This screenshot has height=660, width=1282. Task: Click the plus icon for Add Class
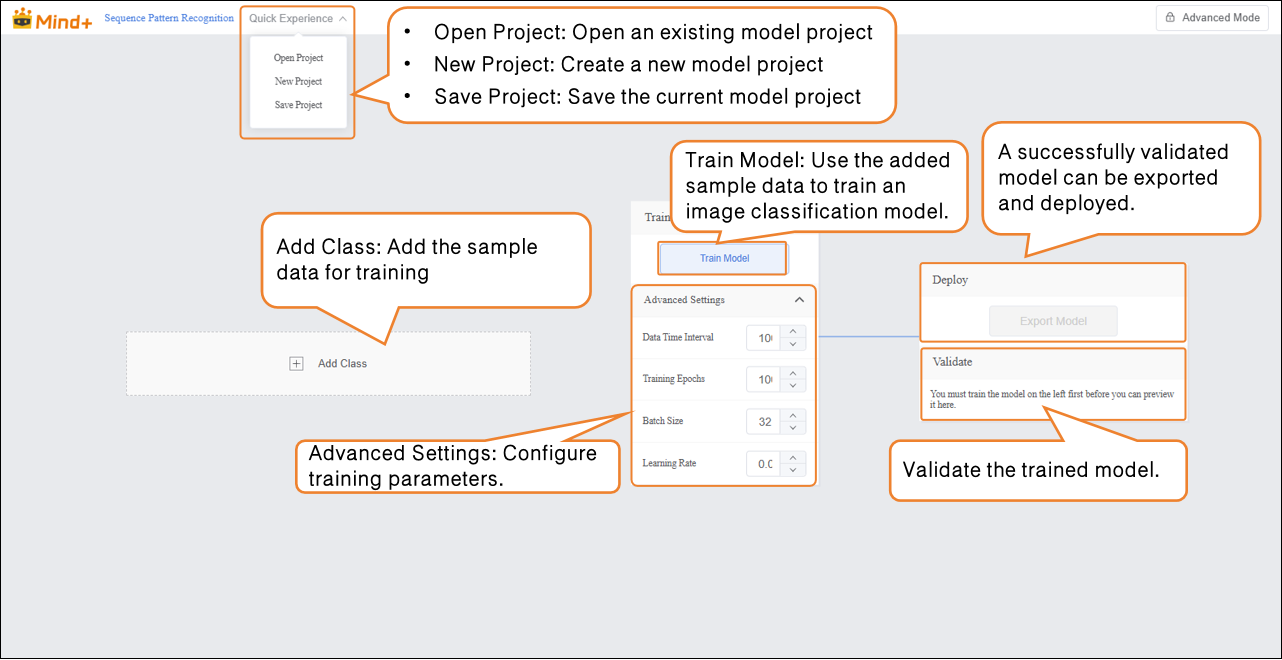pyautogui.click(x=296, y=364)
